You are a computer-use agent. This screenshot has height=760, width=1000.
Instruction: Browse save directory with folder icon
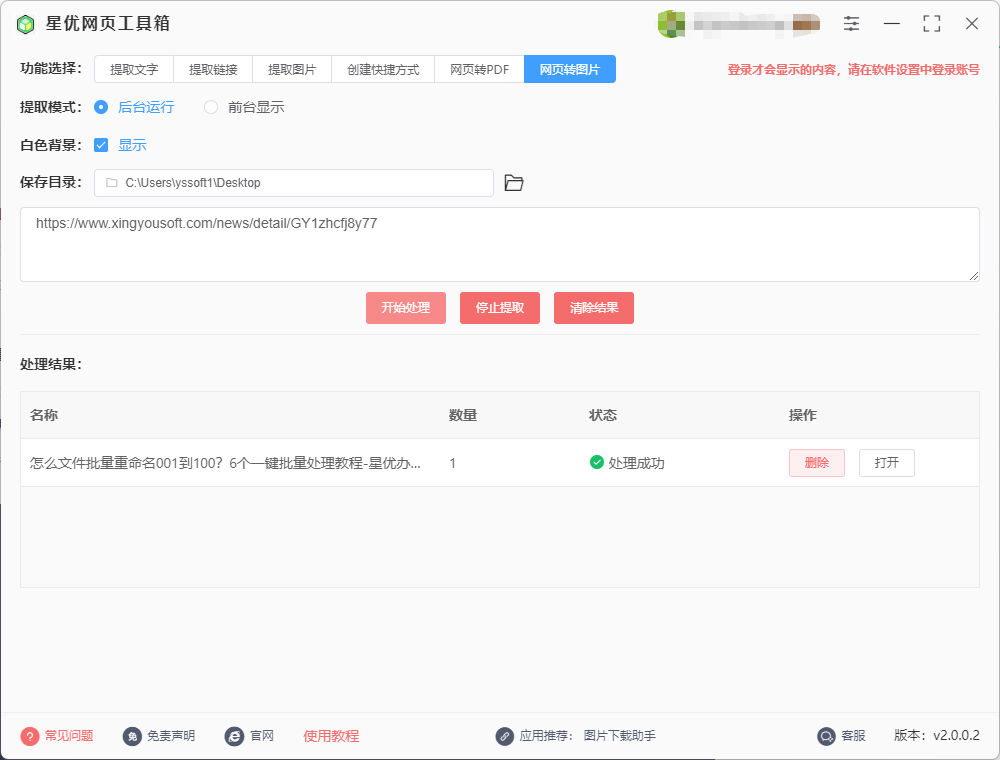click(x=513, y=182)
